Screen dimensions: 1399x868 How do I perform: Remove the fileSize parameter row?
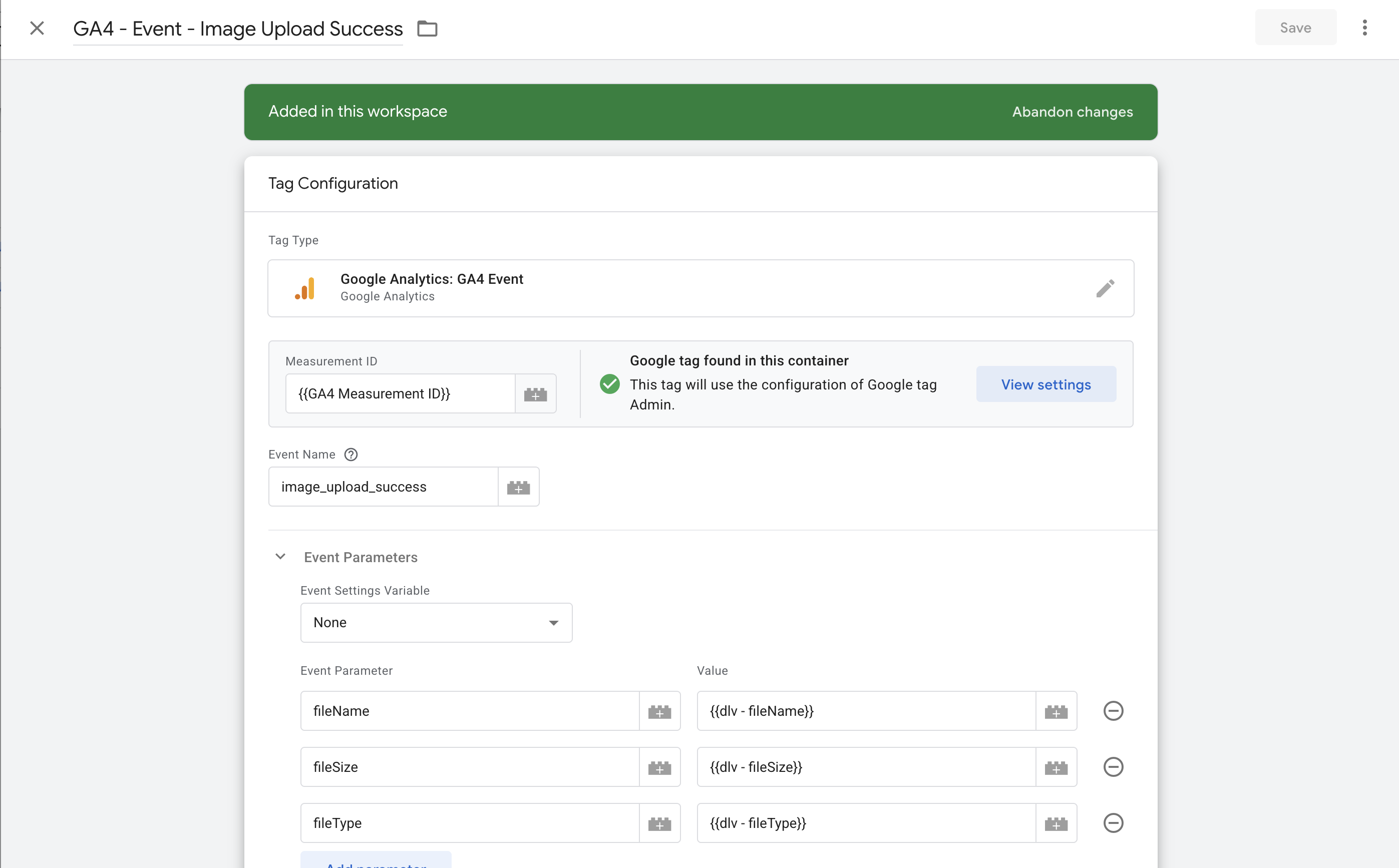pyautogui.click(x=1113, y=767)
